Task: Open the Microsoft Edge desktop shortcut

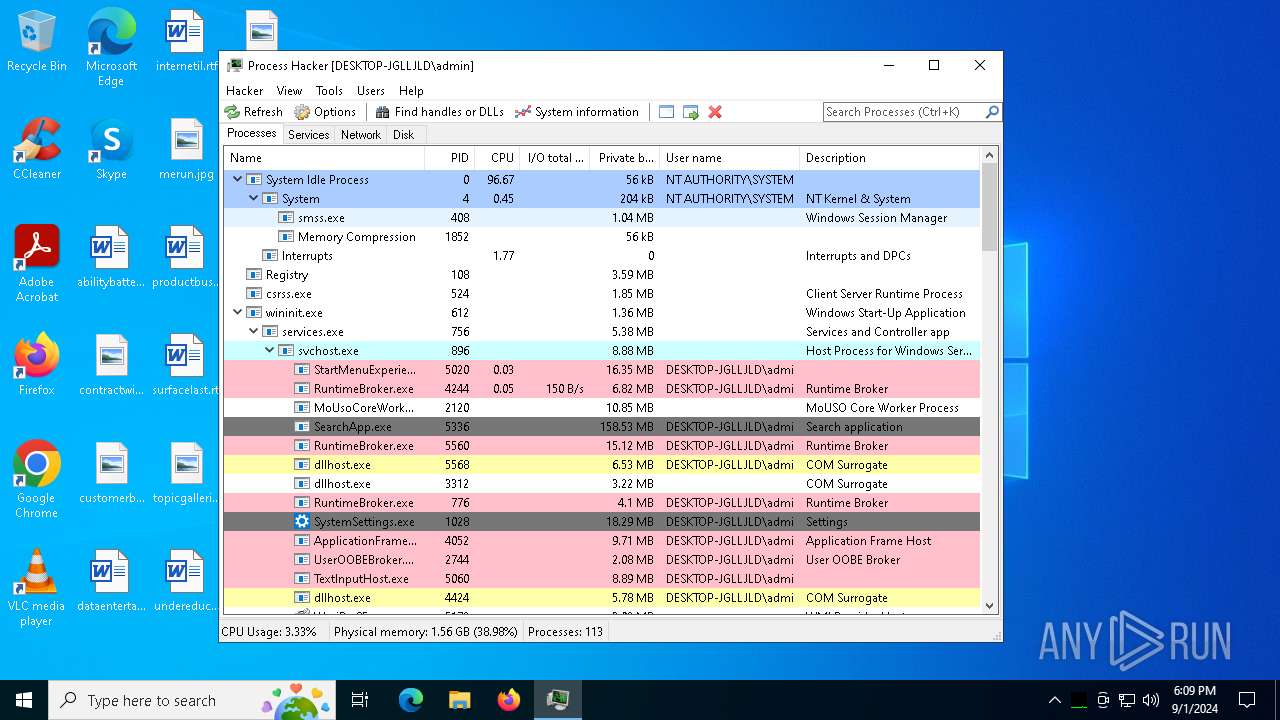Action: pos(111,48)
